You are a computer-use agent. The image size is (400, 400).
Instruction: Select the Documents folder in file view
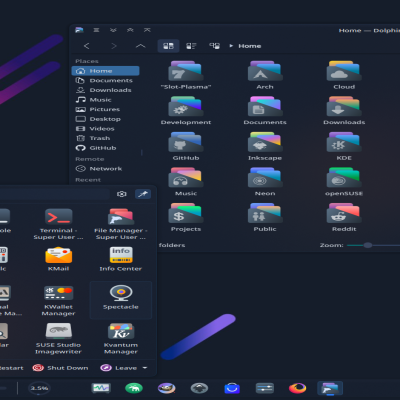click(265, 111)
